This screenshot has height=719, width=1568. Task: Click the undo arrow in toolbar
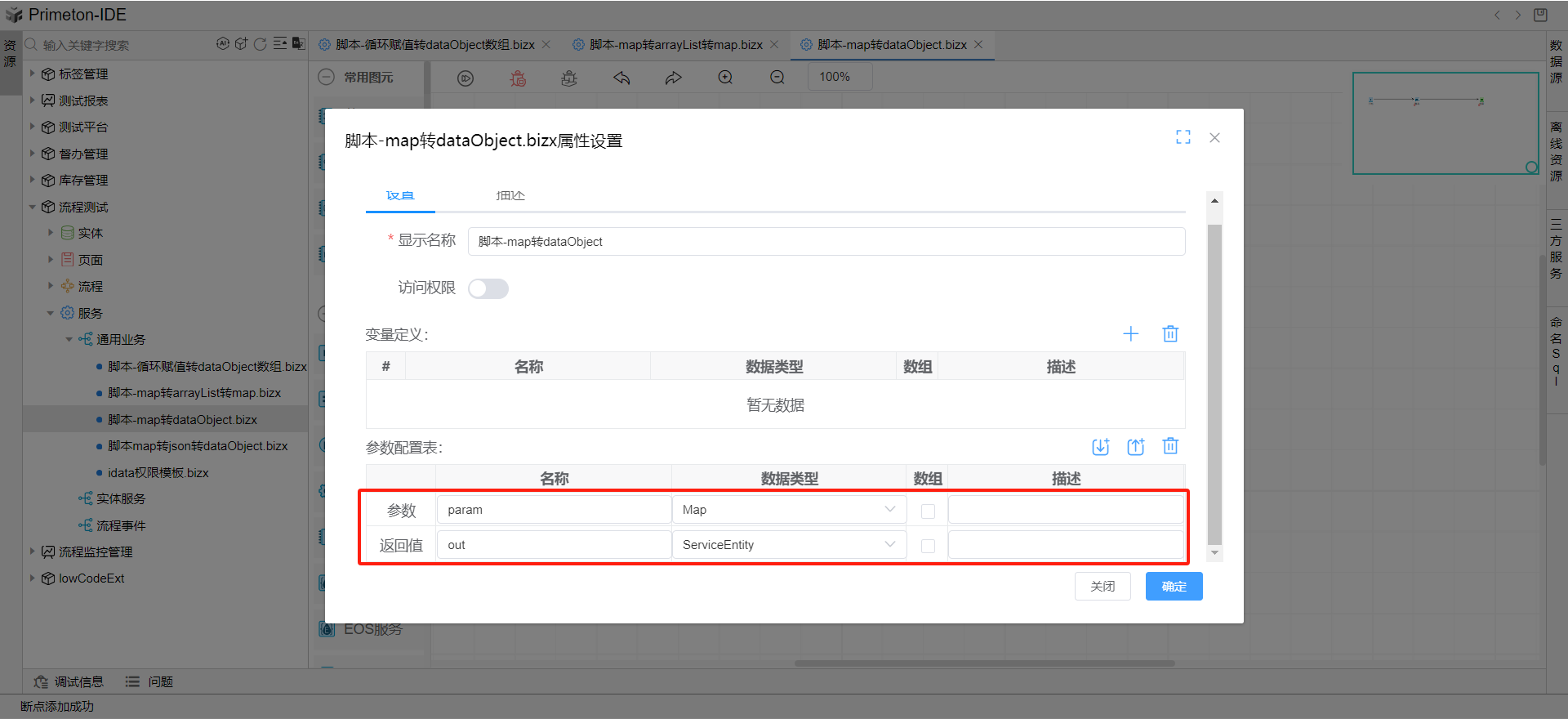(x=621, y=78)
